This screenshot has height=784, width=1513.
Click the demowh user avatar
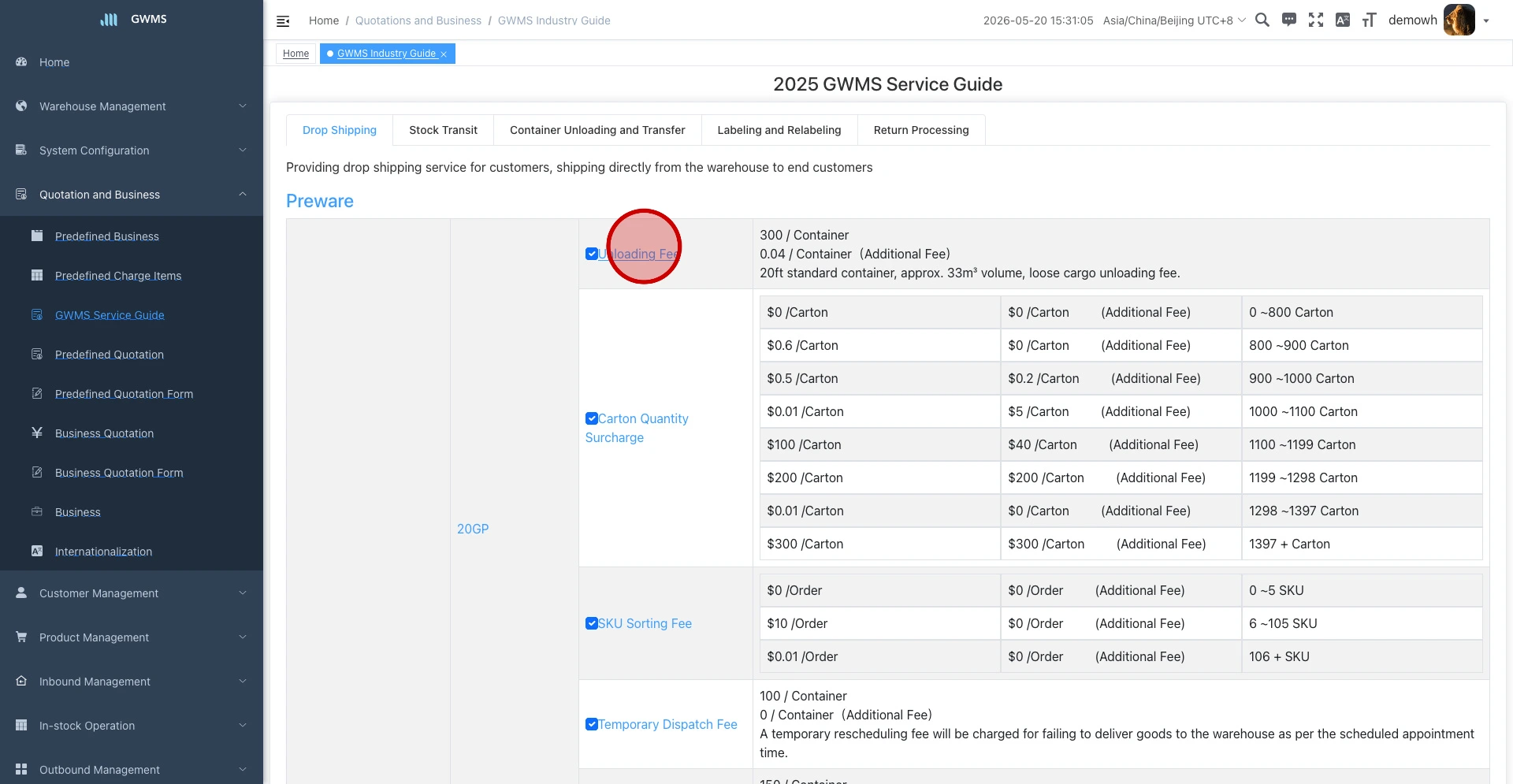1459,20
